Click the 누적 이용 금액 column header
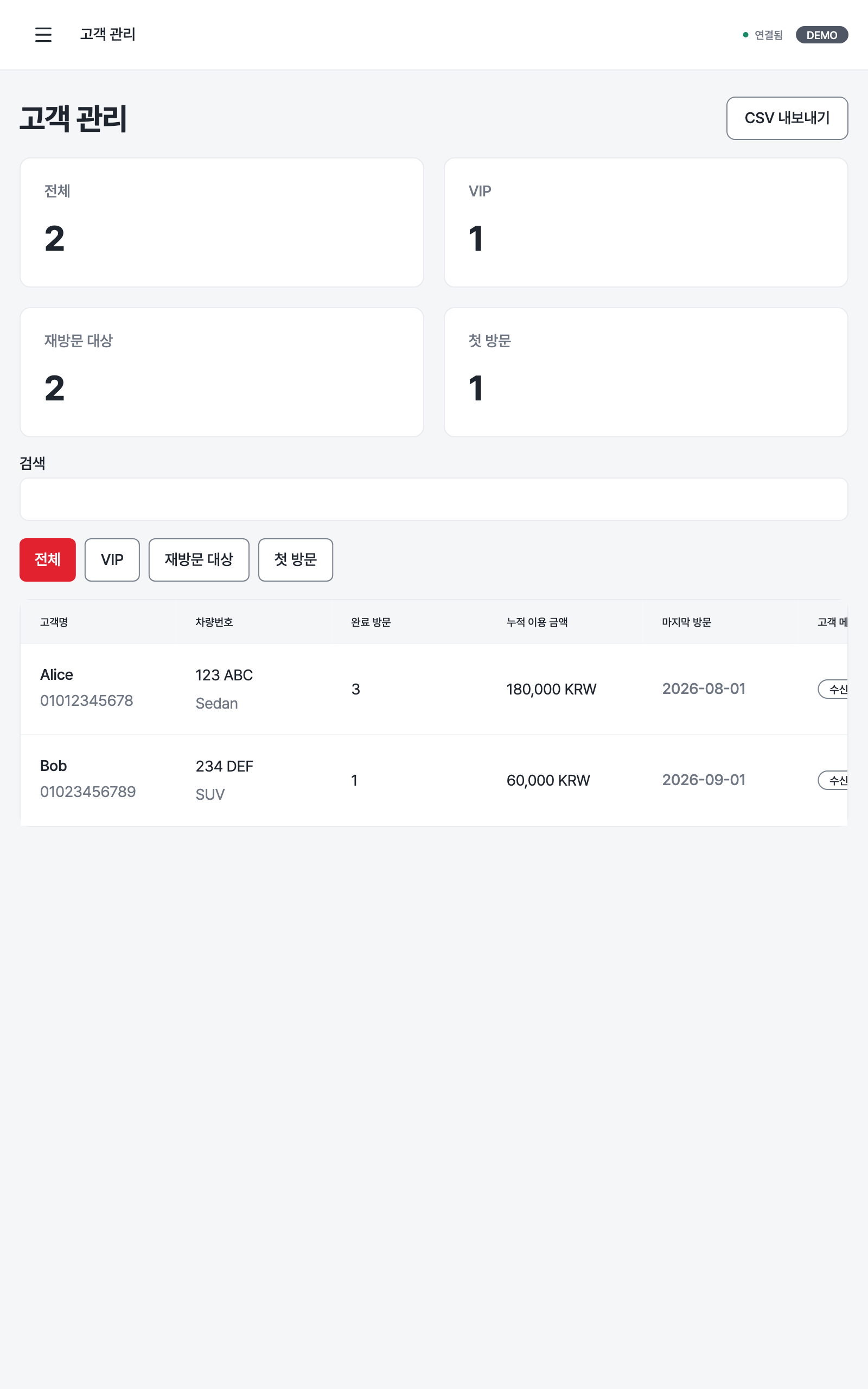 pos(537,622)
